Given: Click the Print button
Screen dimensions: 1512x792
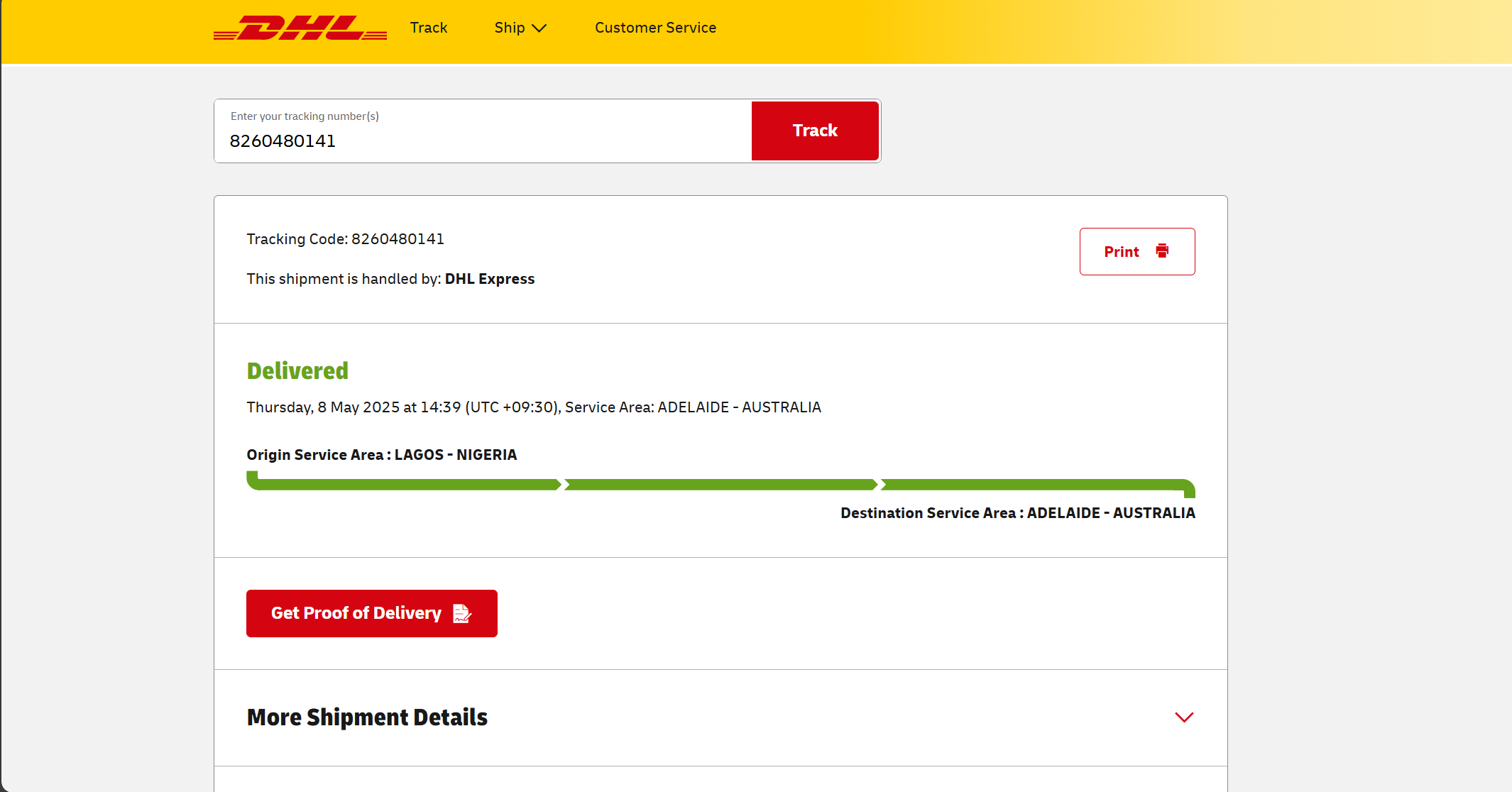Looking at the screenshot, I should [x=1137, y=251].
